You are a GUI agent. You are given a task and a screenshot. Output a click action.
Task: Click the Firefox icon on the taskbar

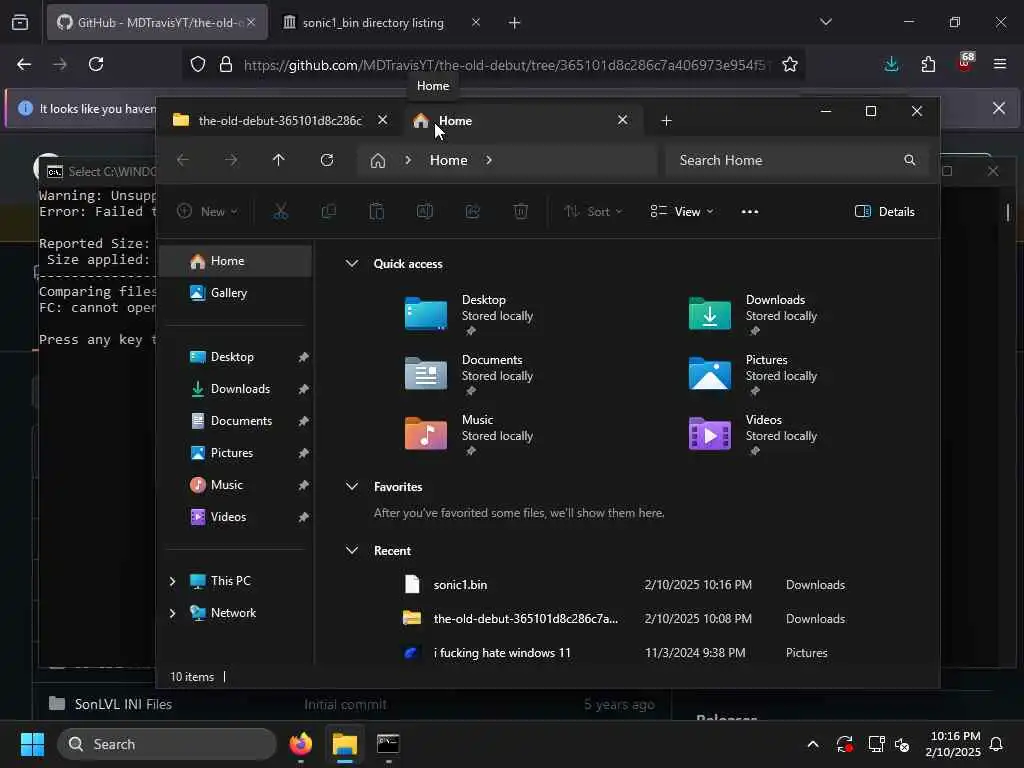pos(300,744)
